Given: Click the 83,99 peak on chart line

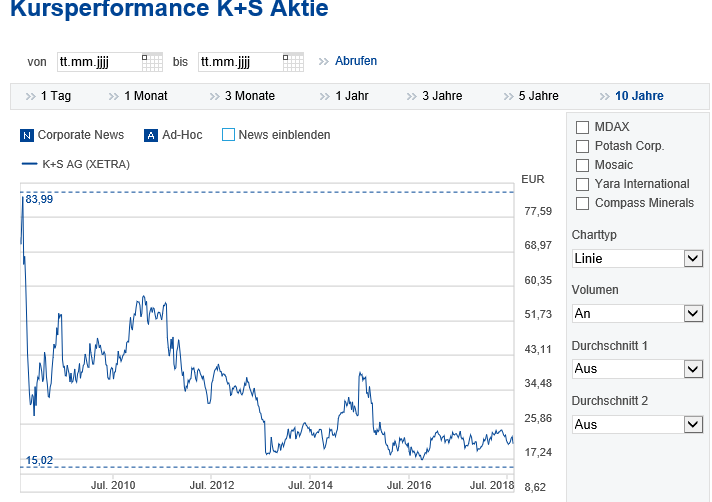Looking at the screenshot, I should click(22, 197).
